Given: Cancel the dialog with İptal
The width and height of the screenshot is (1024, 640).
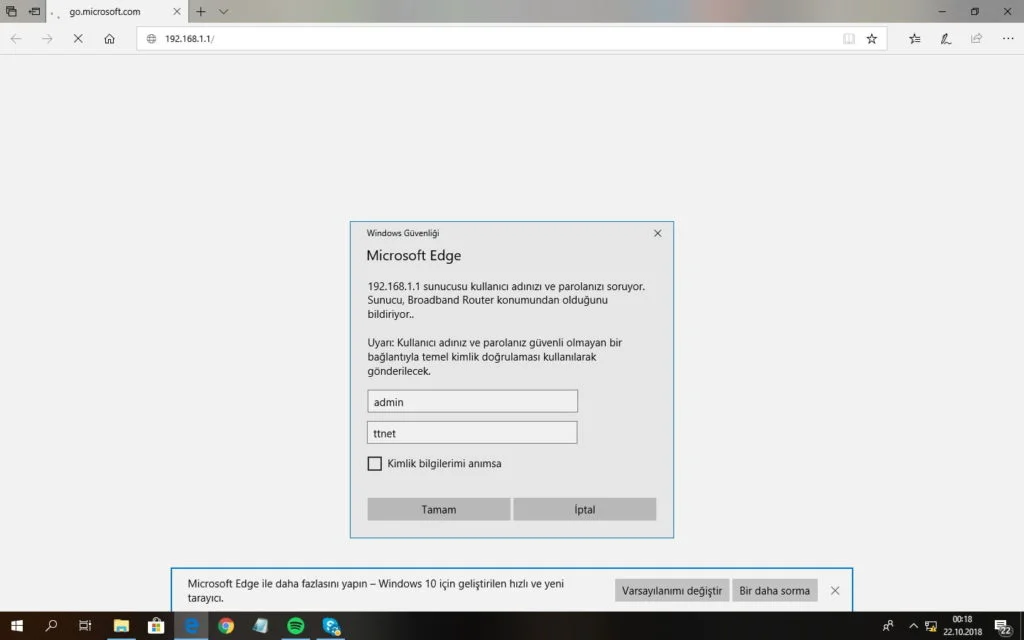Looking at the screenshot, I should pos(584,509).
